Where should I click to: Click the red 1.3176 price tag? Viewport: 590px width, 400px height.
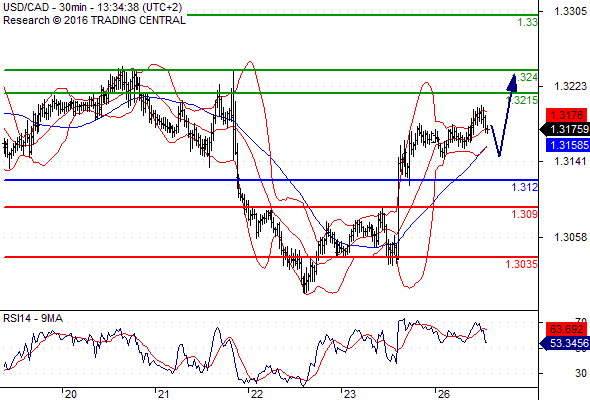coord(567,115)
